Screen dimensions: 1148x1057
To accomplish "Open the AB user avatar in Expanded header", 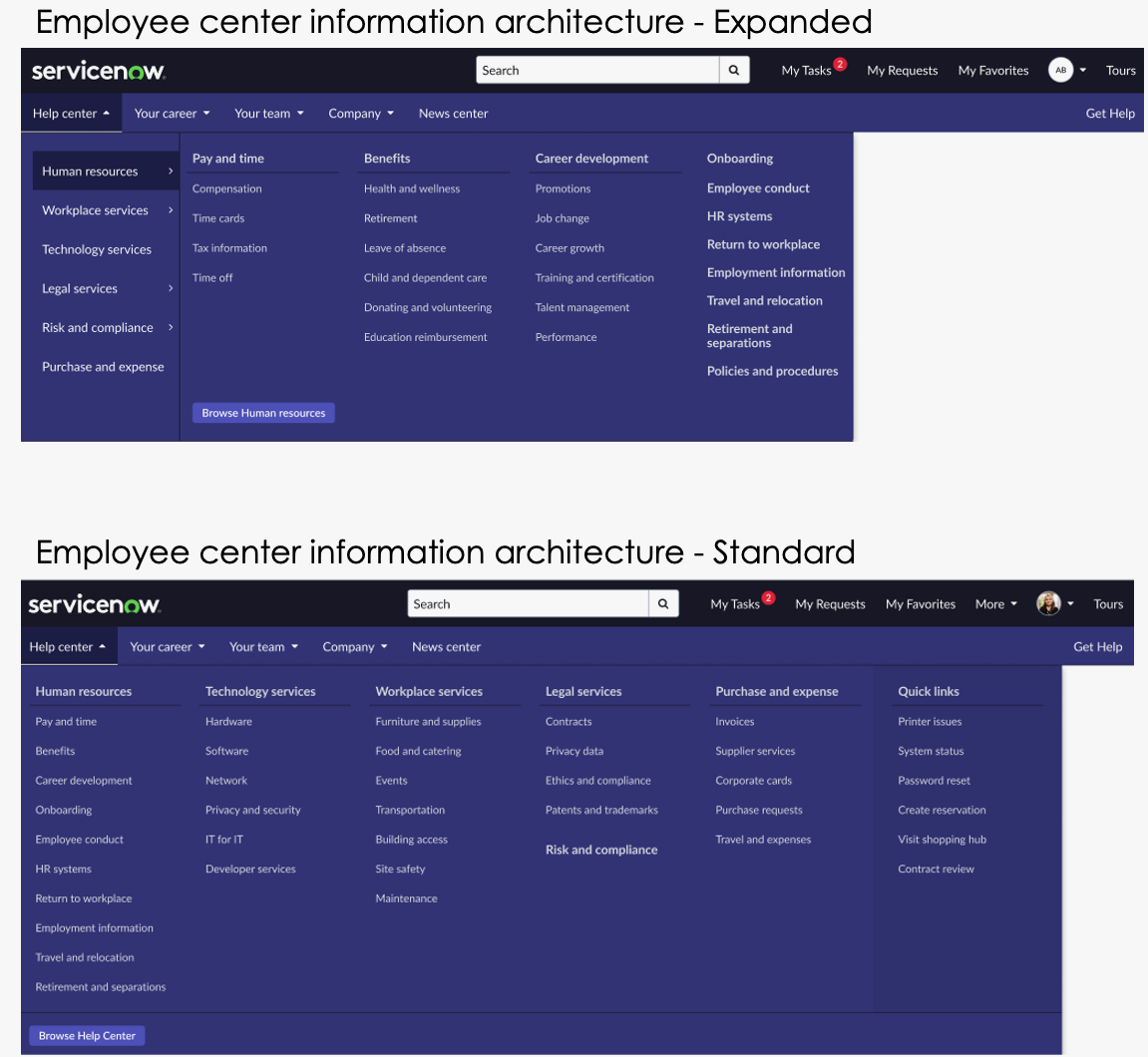I will (x=1061, y=70).
